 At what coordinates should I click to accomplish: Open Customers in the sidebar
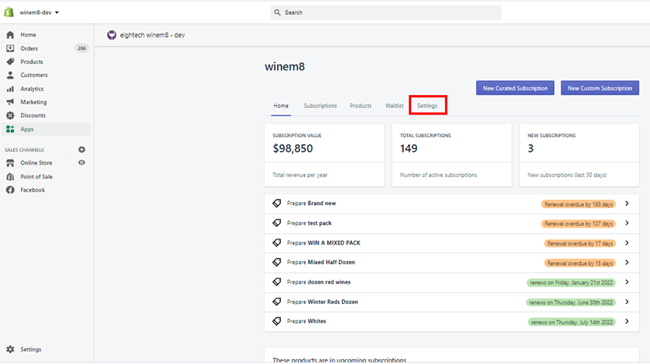[x=34, y=75]
